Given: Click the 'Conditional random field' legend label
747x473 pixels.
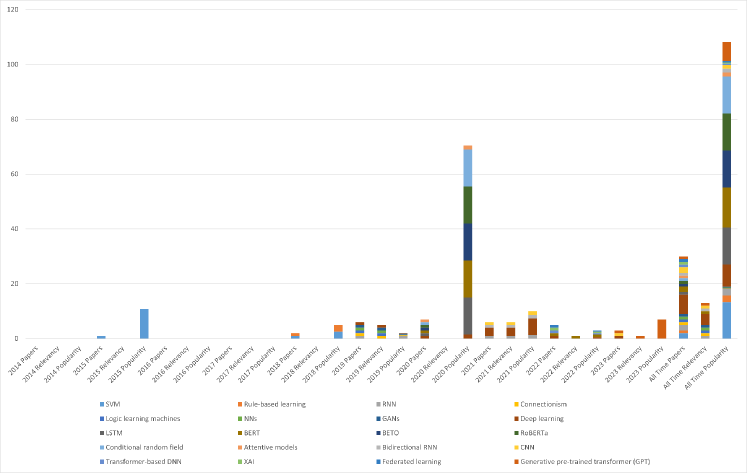Looking at the screenshot, I should [144, 447].
